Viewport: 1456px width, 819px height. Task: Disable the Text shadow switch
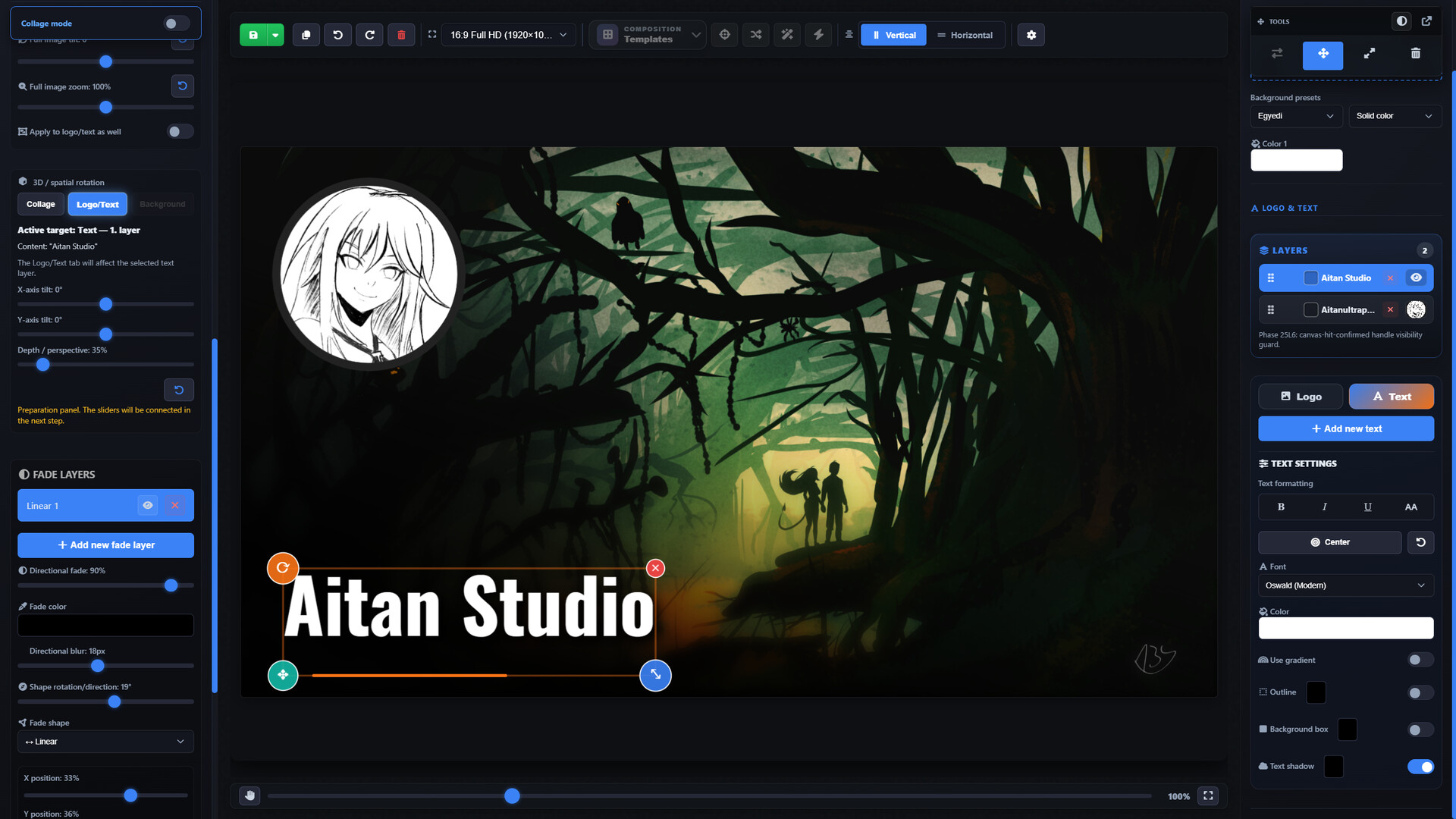click(x=1420, y=767)
